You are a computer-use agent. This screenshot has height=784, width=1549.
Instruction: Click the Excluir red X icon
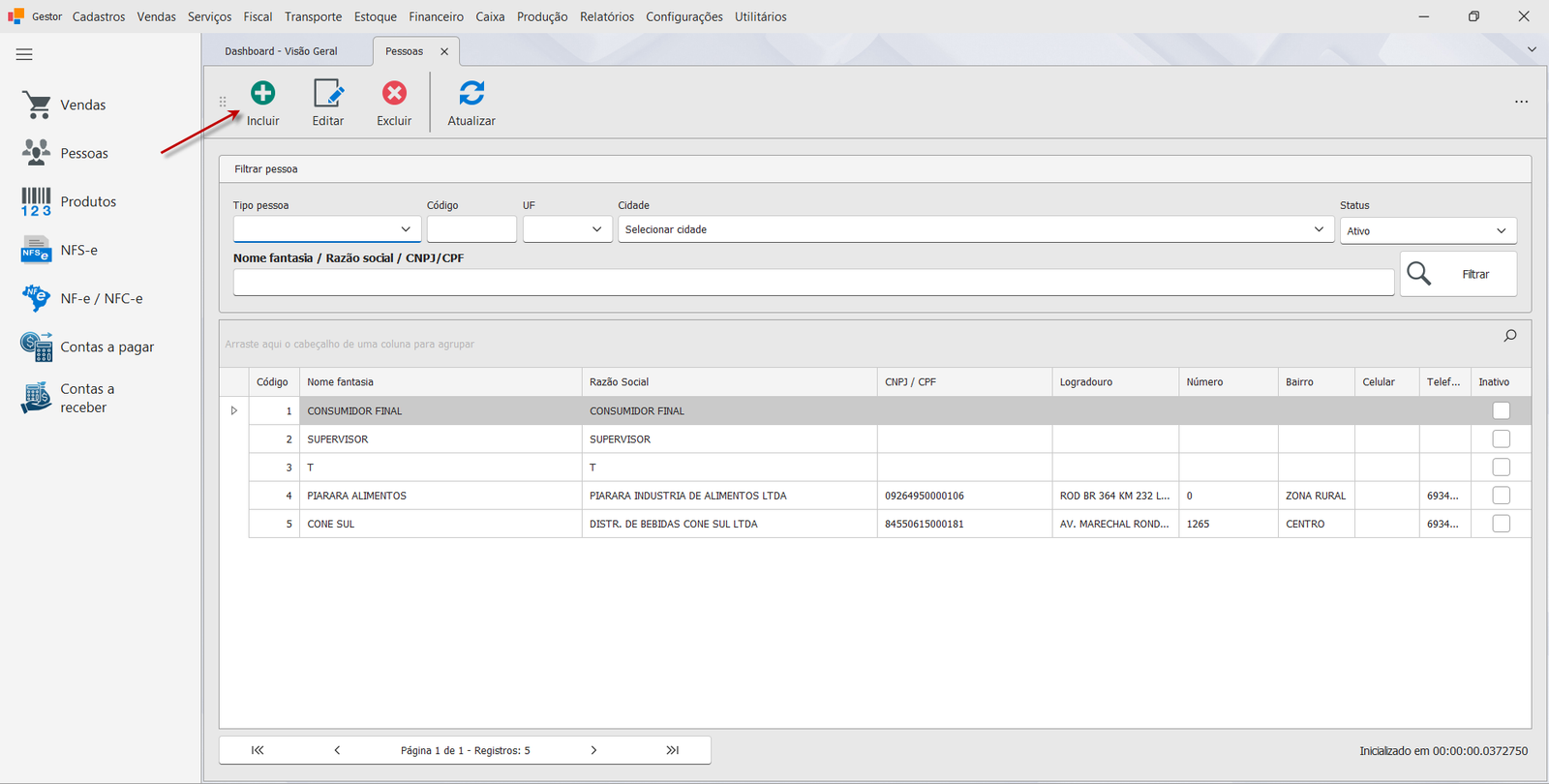(394, 93)
